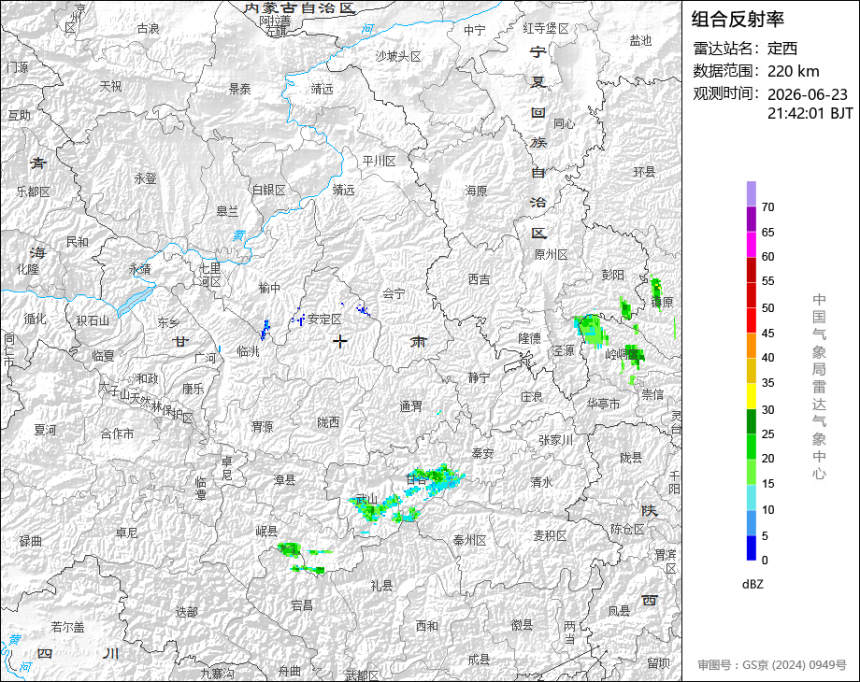The image size is (860, 682).
Task: Click the 彭阳 map label
Action: [613, 275]
